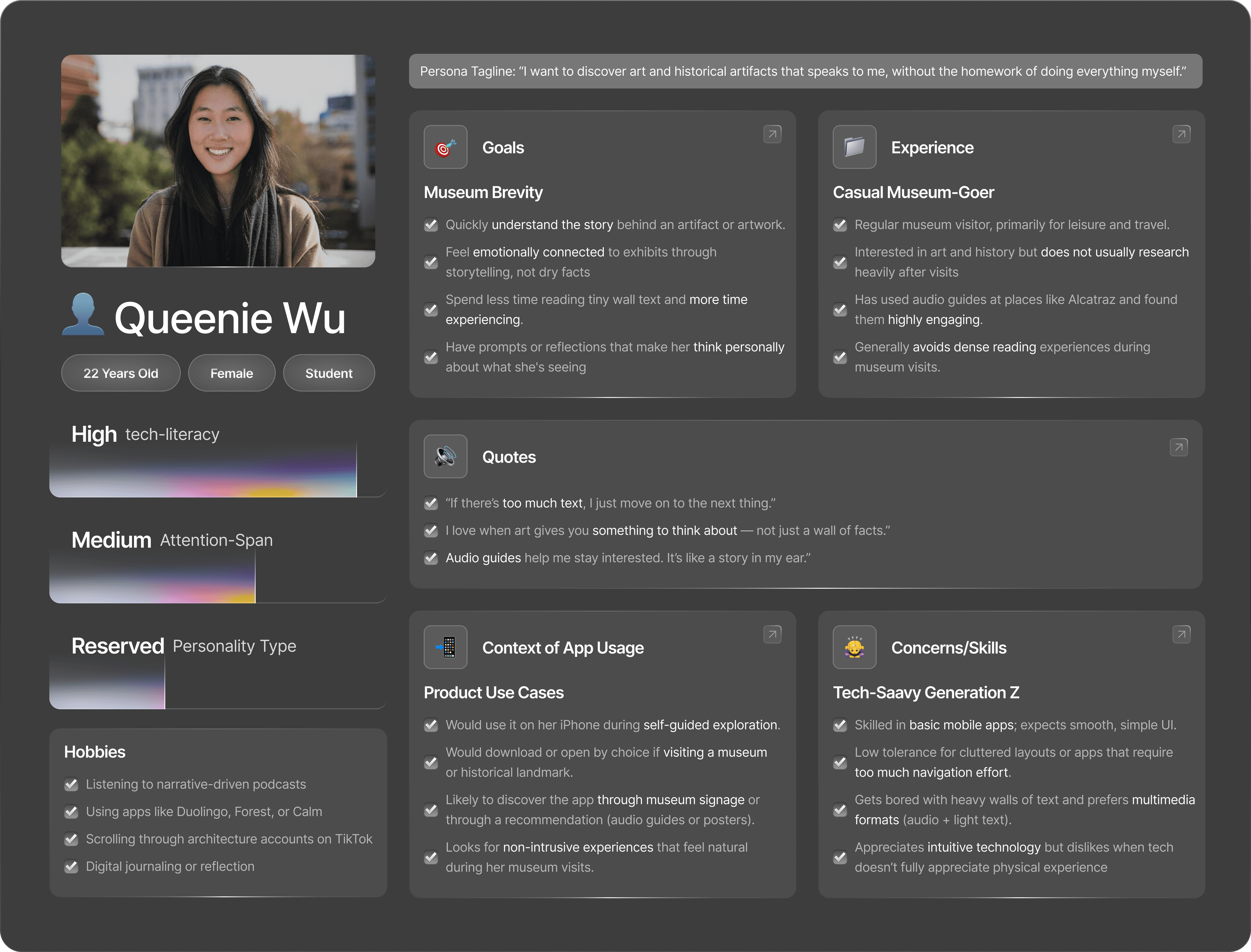
Task: Click the Goals target icon
Action: [x=445, y=147]
